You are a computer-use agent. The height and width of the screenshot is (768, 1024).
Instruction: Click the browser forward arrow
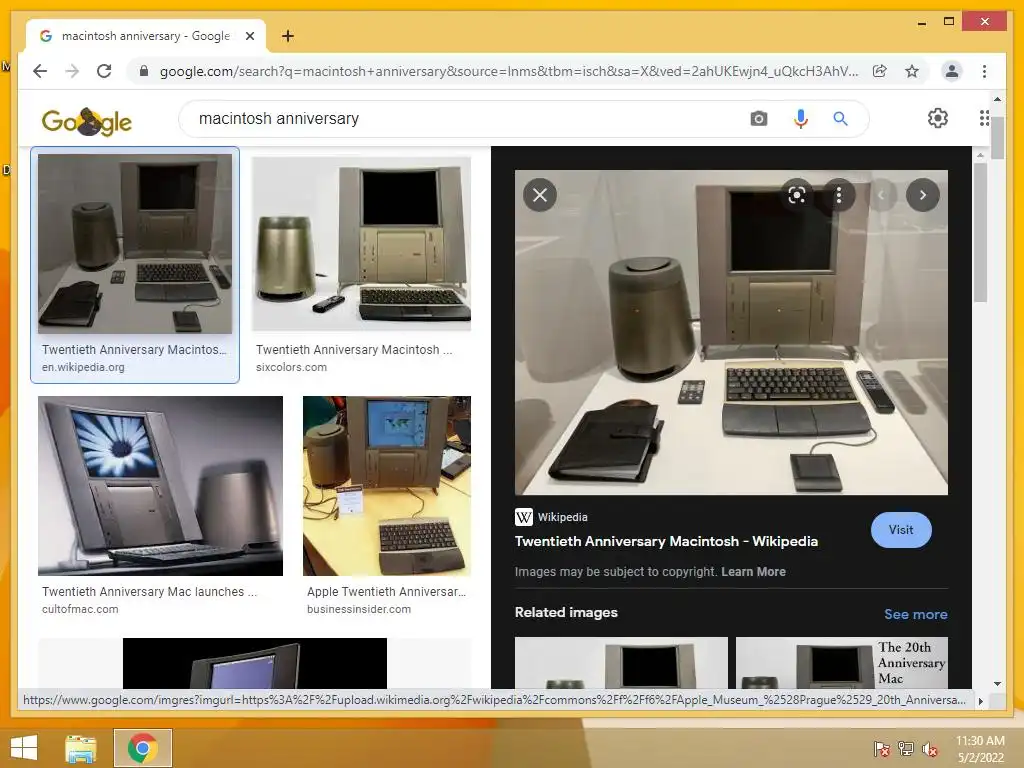[x=72, y=71]
